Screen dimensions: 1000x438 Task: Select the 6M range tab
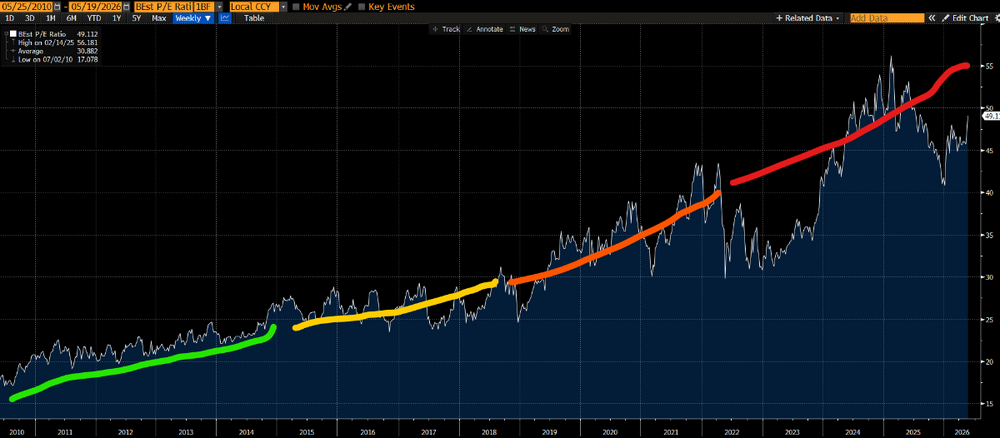71,18
